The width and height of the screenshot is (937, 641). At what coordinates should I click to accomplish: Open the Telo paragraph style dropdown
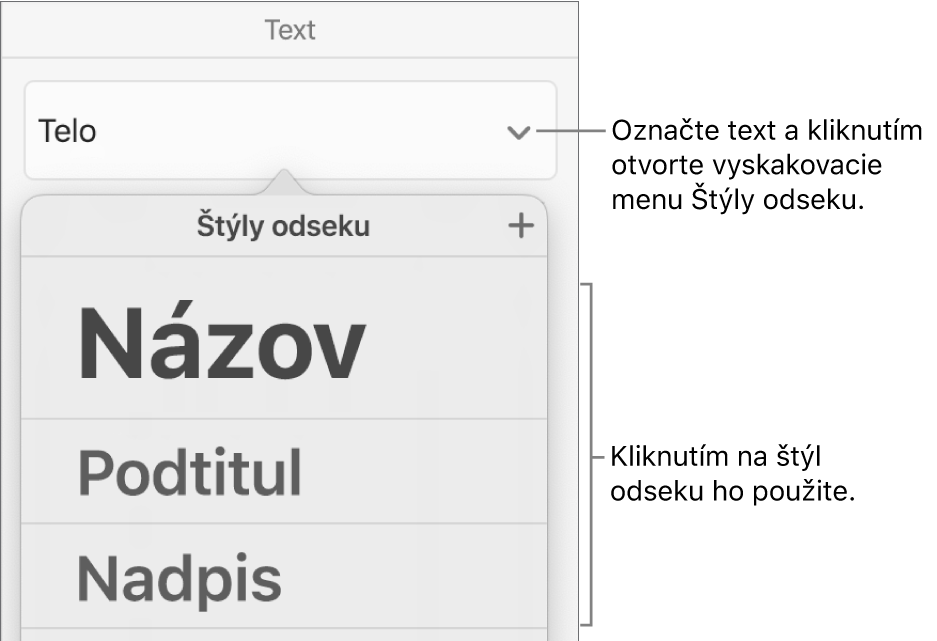click(290, 130)
